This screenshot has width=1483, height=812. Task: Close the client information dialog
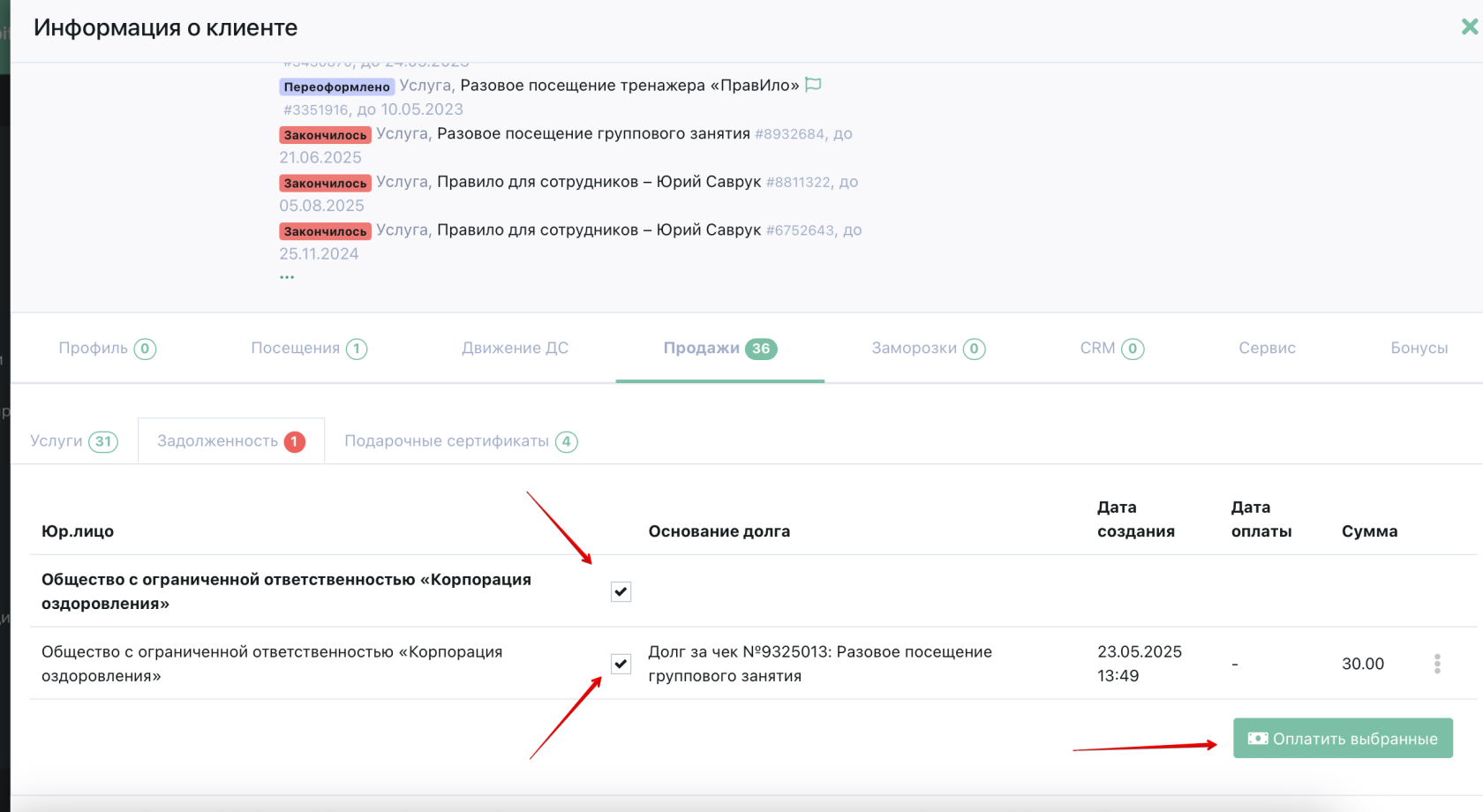click(x=1469, y=27)
